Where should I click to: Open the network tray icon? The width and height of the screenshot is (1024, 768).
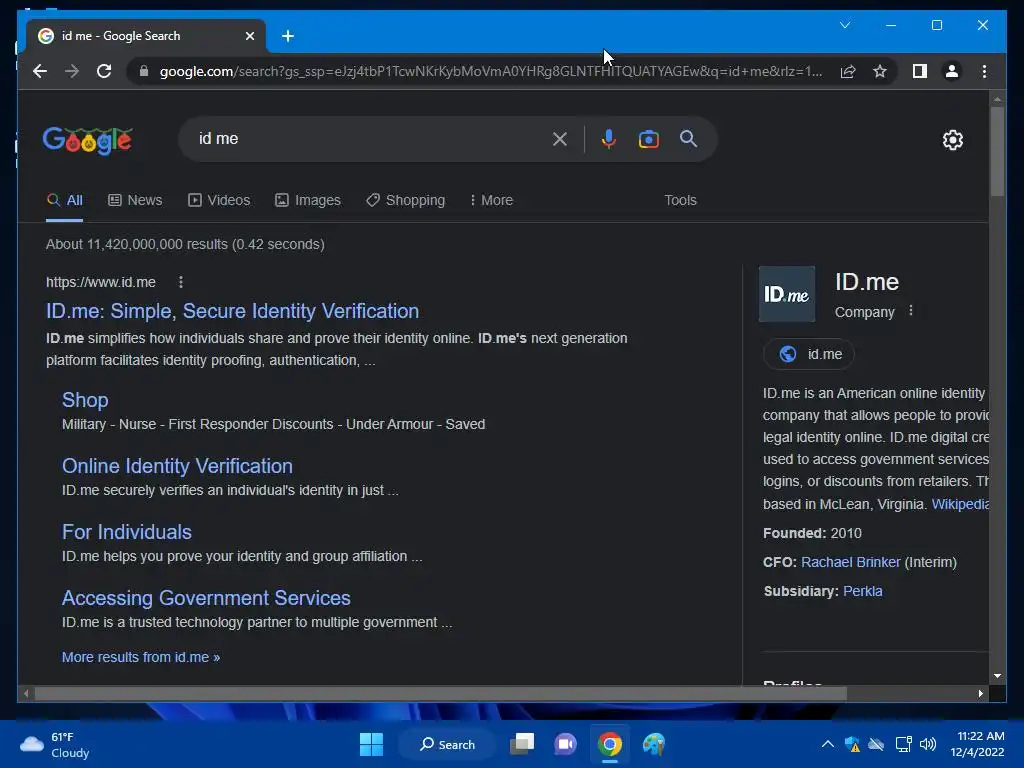(903, 744)
